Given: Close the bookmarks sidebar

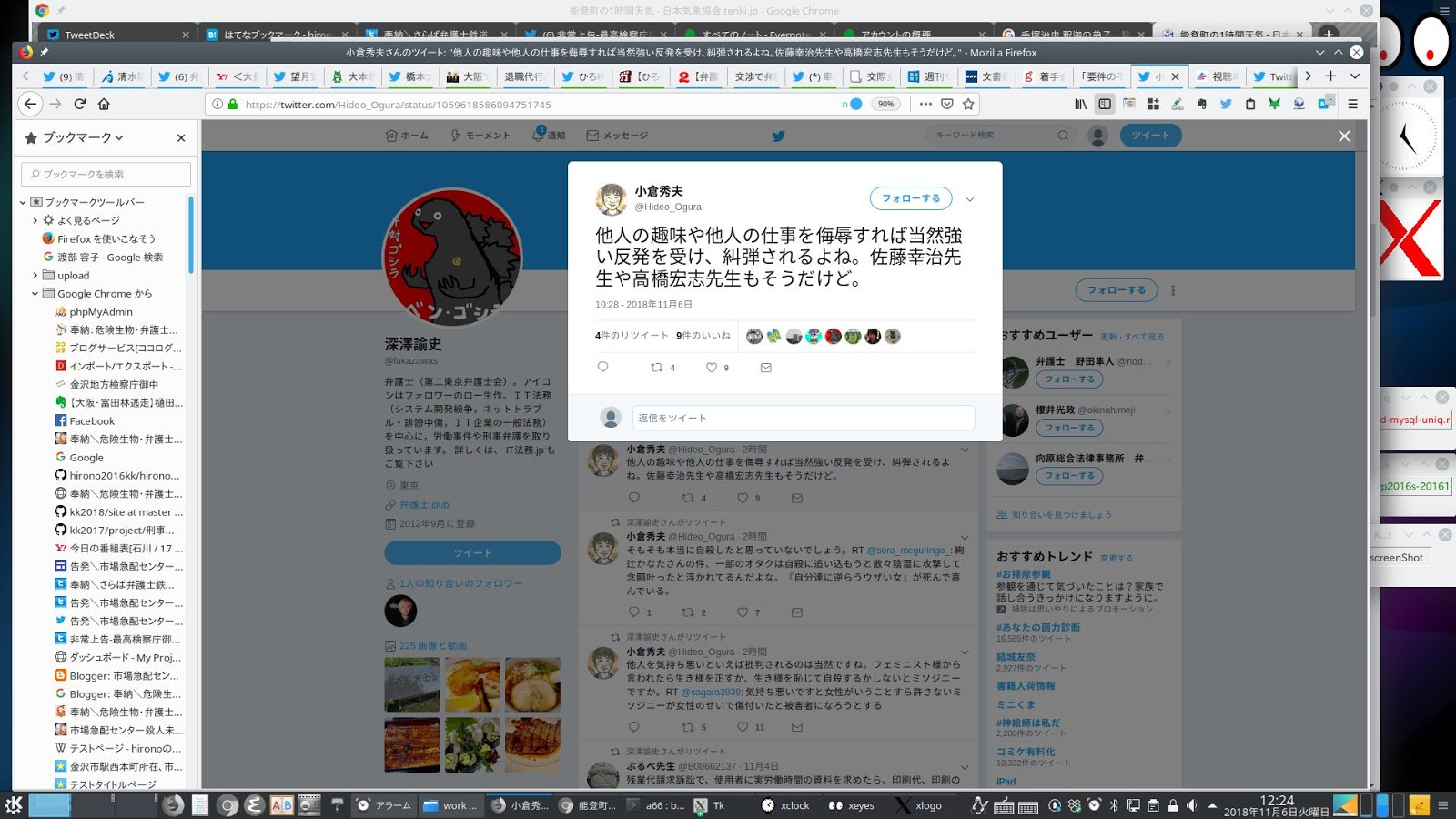Looking at the screenshot, I should click(180, 137).
